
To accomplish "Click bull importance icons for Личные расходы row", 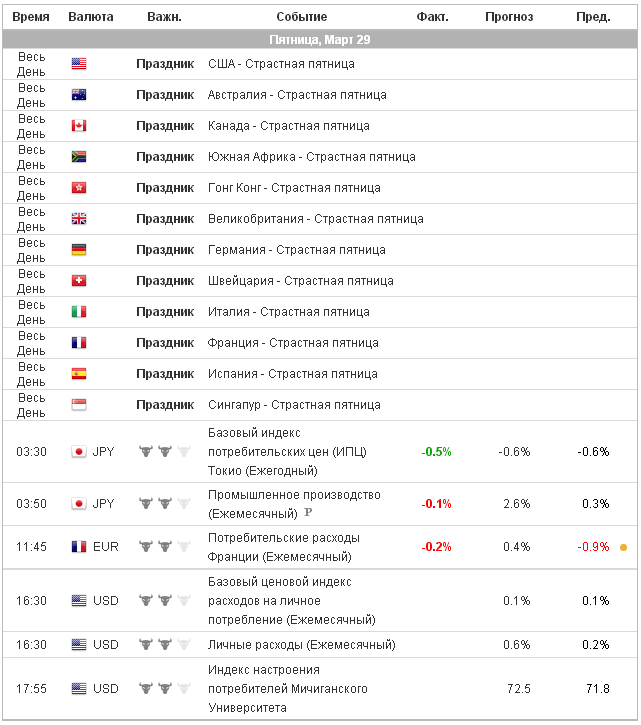I will (164, 644).
